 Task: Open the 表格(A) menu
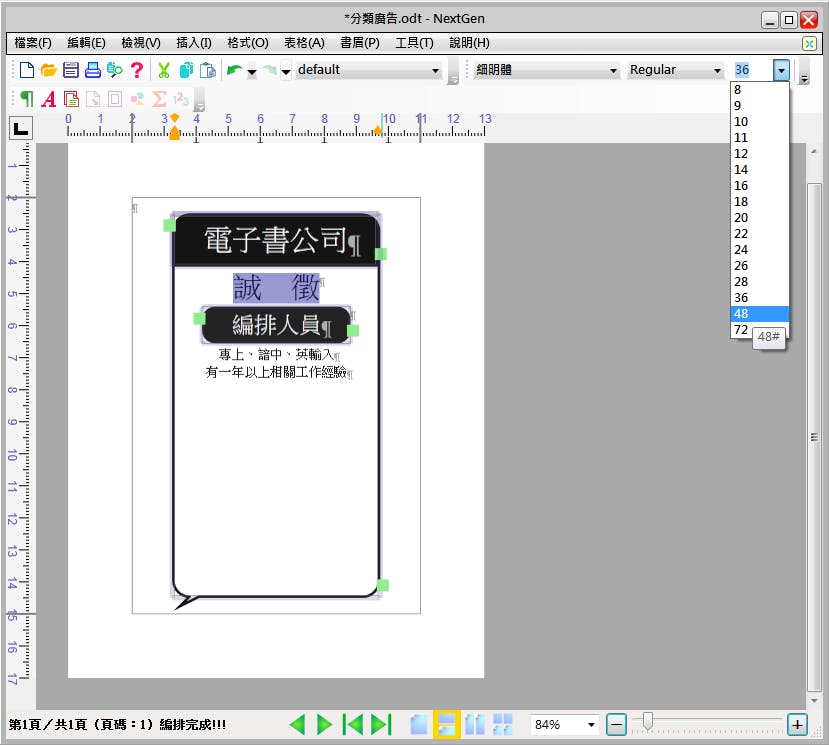pos(304,43)
